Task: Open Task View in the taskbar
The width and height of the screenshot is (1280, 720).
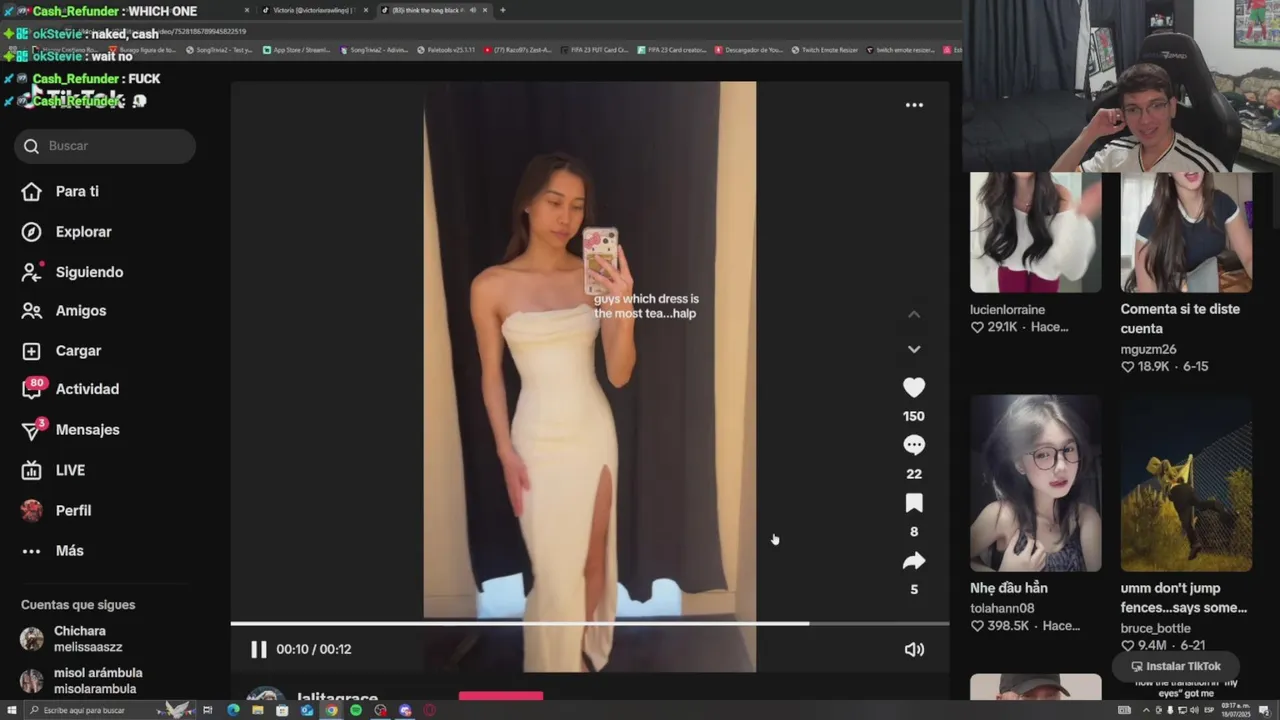Action: click(x=208, y=710)
